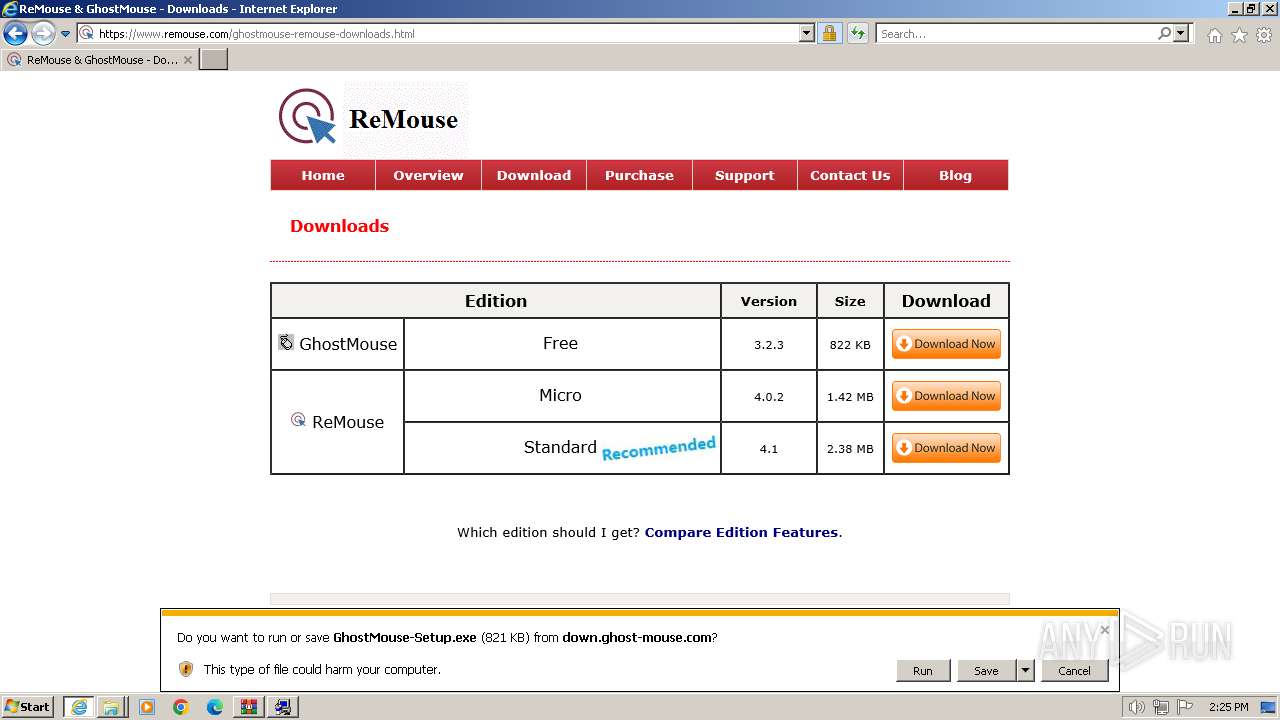Open the Chrome taskbar icon

pos(181,707)
